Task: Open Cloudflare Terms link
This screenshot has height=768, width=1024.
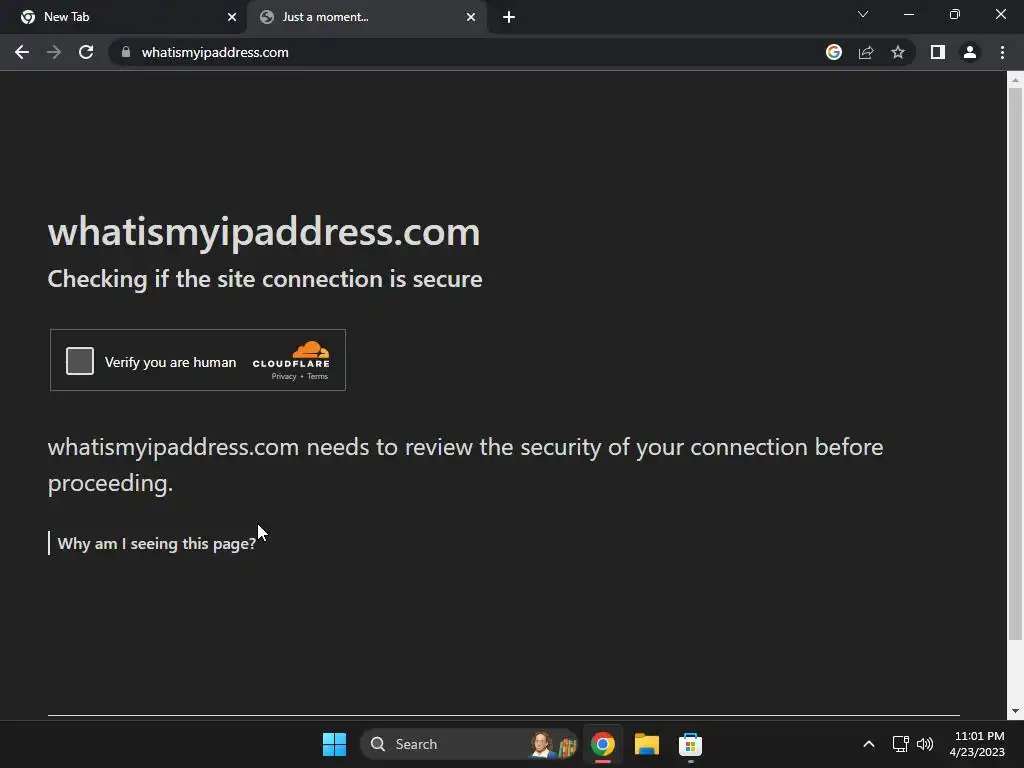Action: click(317, 376)
